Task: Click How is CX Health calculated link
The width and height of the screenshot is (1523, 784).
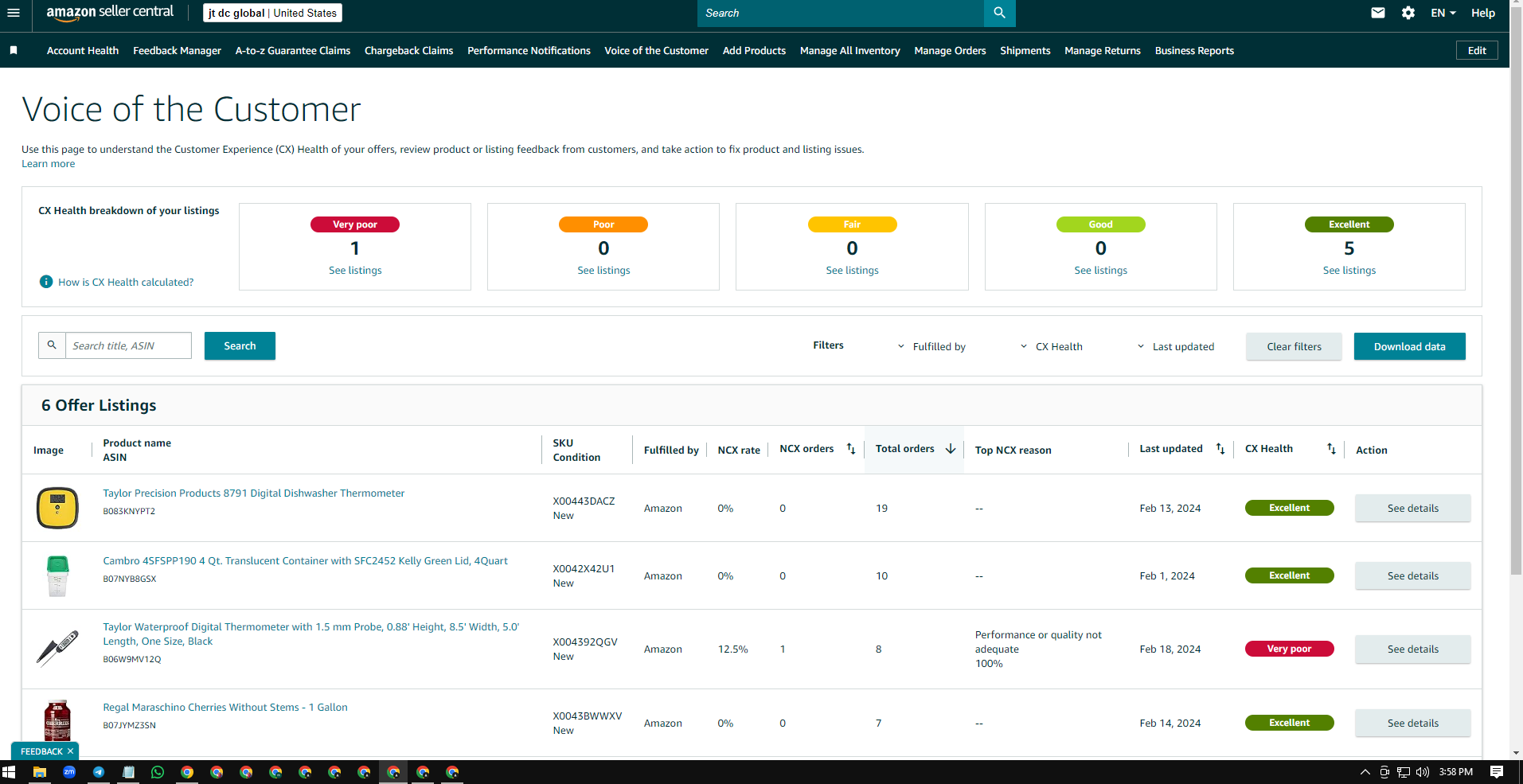Action: (x=126, y=282)
